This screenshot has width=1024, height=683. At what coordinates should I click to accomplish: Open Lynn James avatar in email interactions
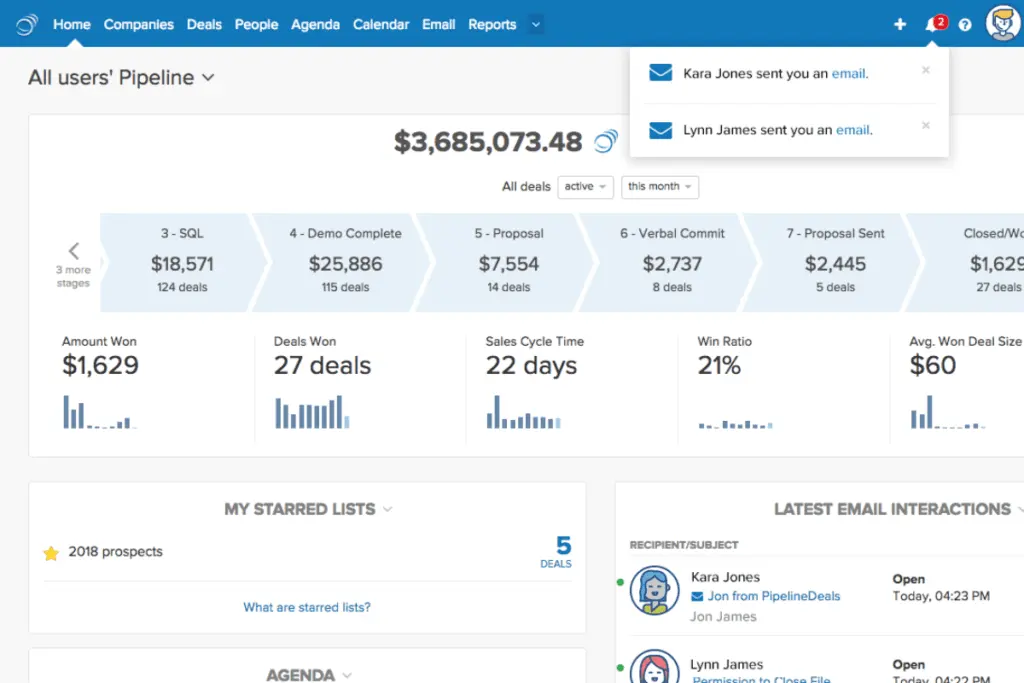pos(654,666)
